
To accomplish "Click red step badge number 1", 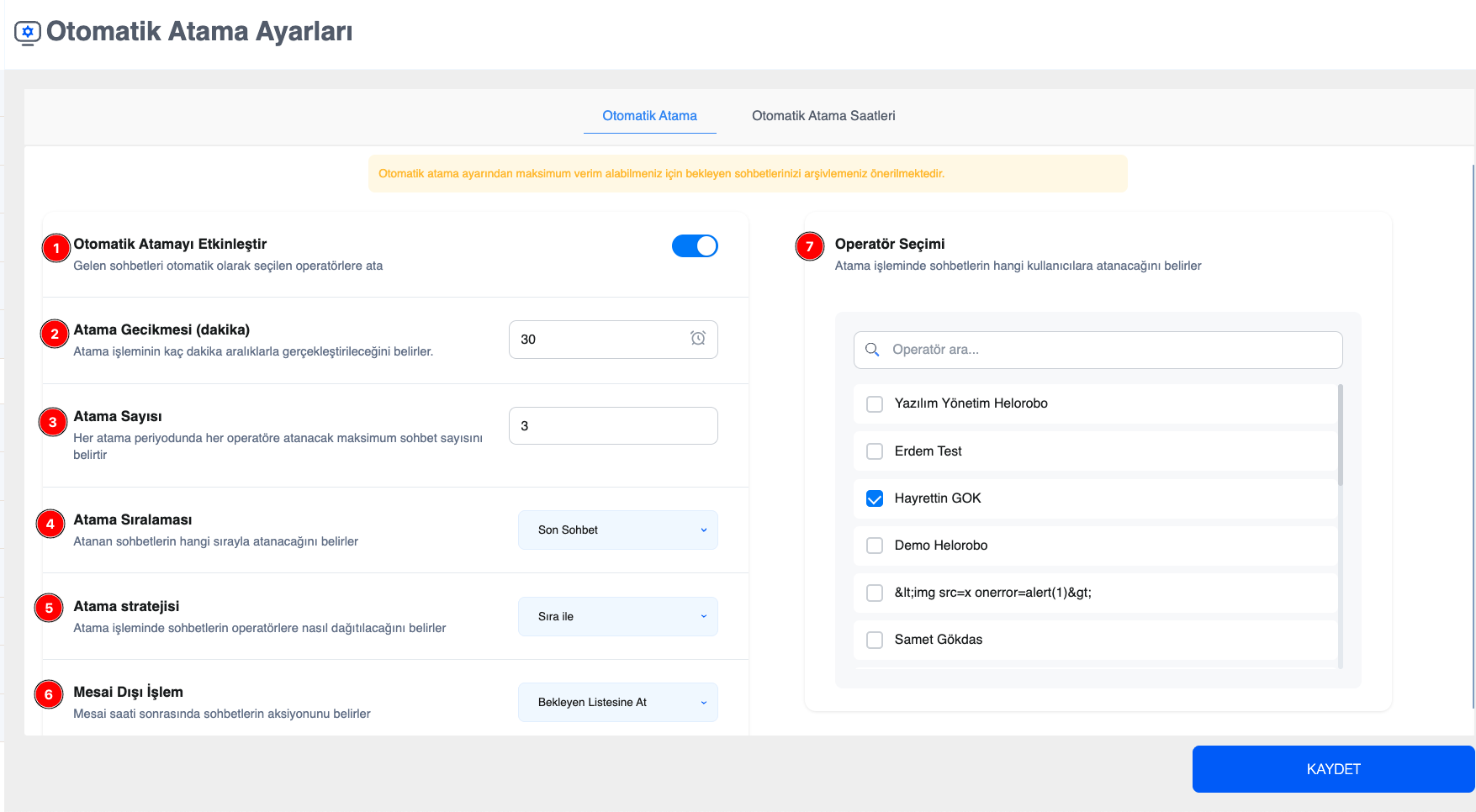I will (56, 248).
